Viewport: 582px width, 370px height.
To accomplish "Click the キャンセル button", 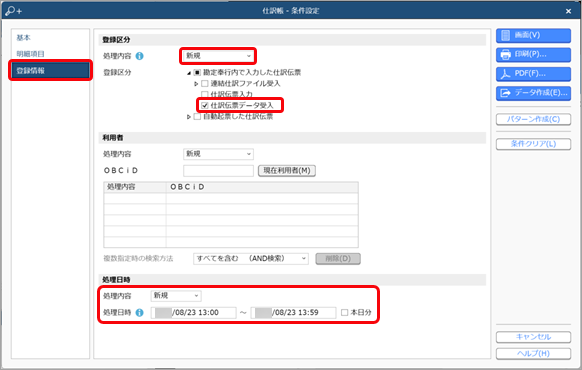I will coord(533,337).
